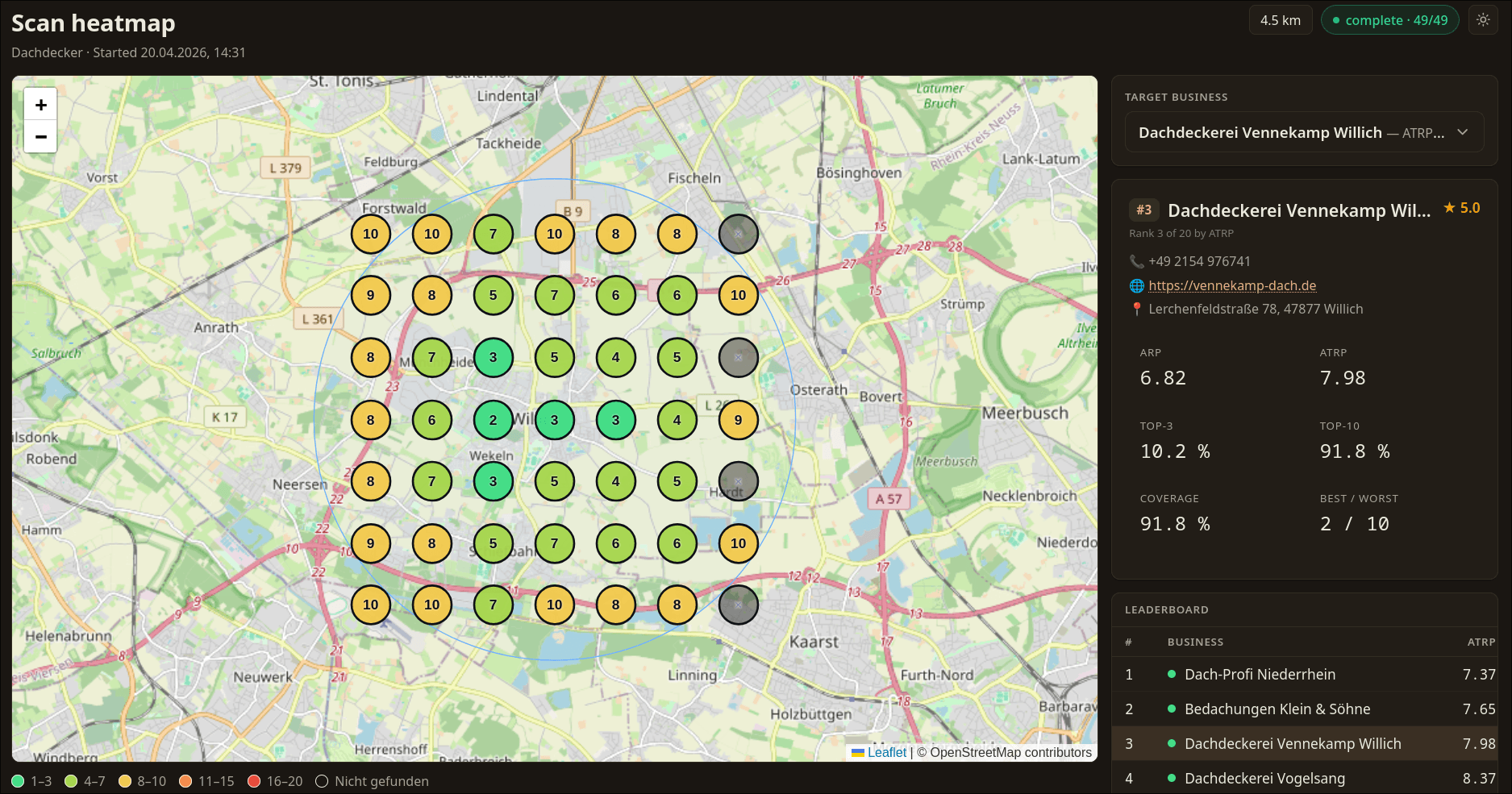Select Dachdeckerei Vogelsang leaderboard row
Screen dimensions: 1512x794
pyautogui.click(x=1304, y=779)
